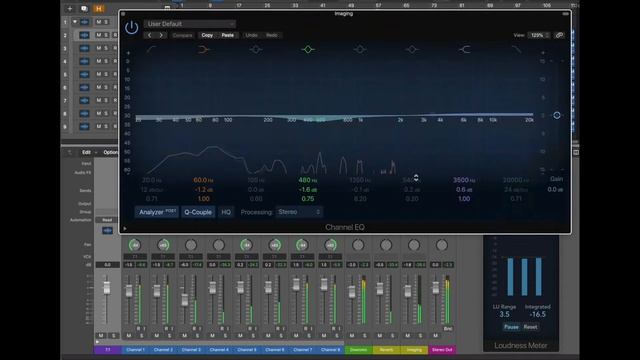Screen dimensions: 640x360
Task: Click the Imaging strip pan knob
Action: [414, 245]
